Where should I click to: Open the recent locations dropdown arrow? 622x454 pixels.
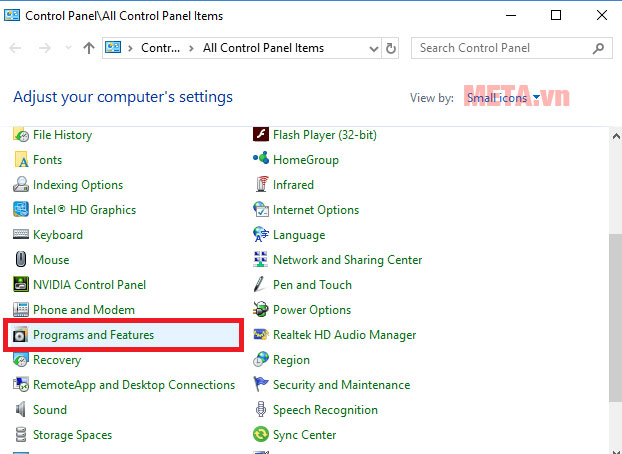click(68, 48)
